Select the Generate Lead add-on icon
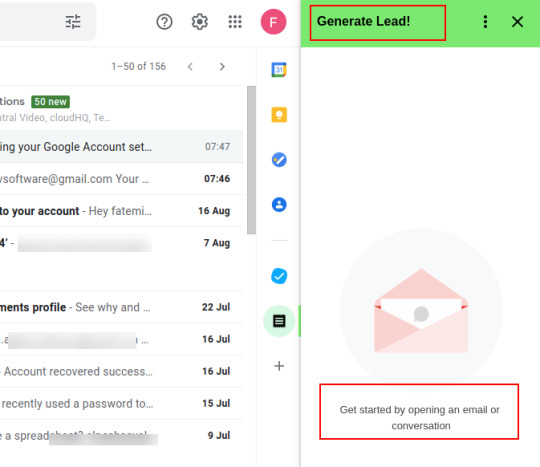The height and width of the screenshot is (467, 540). point(279,321)
